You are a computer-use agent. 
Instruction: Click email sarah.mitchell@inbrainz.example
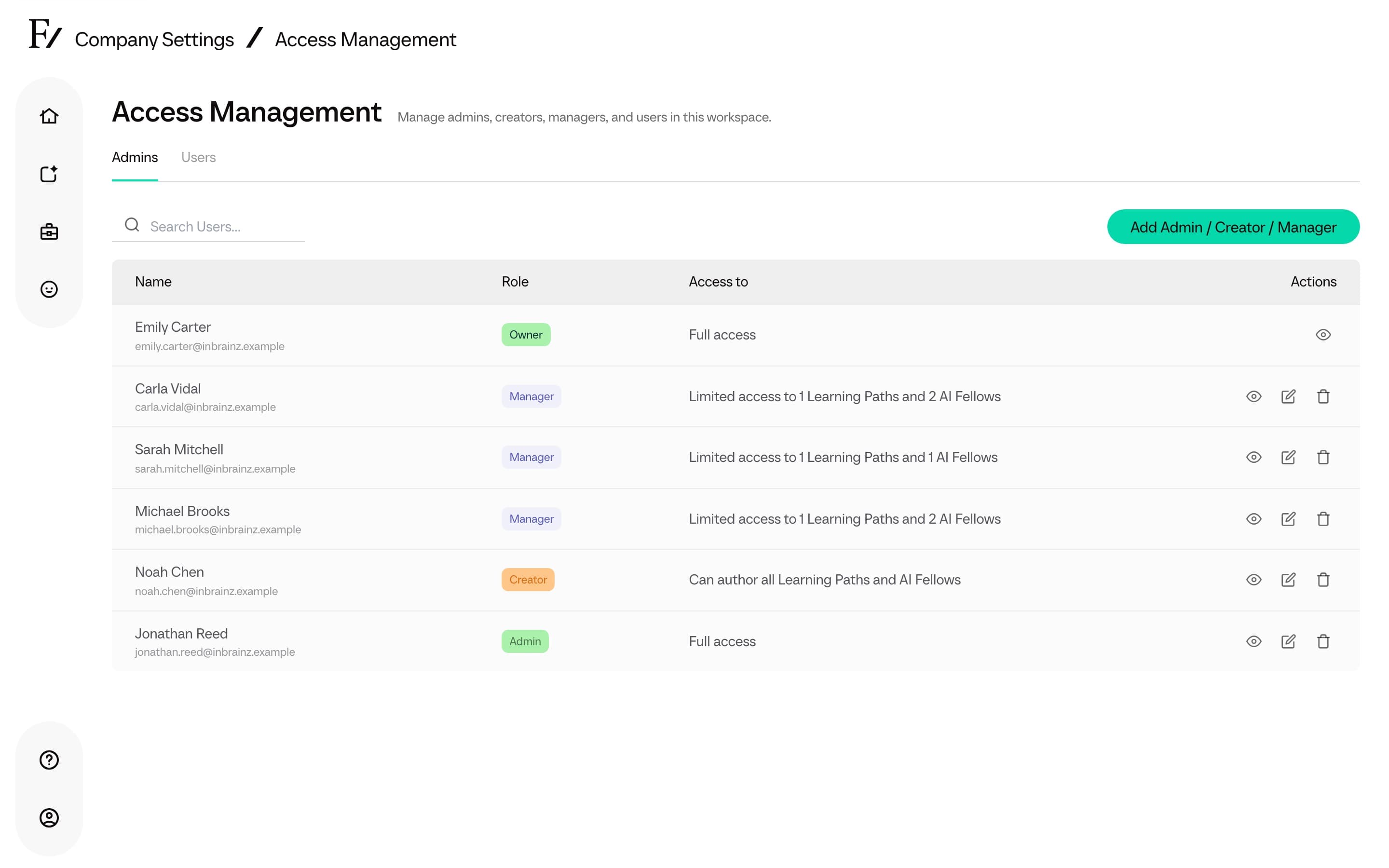(215, 468)
